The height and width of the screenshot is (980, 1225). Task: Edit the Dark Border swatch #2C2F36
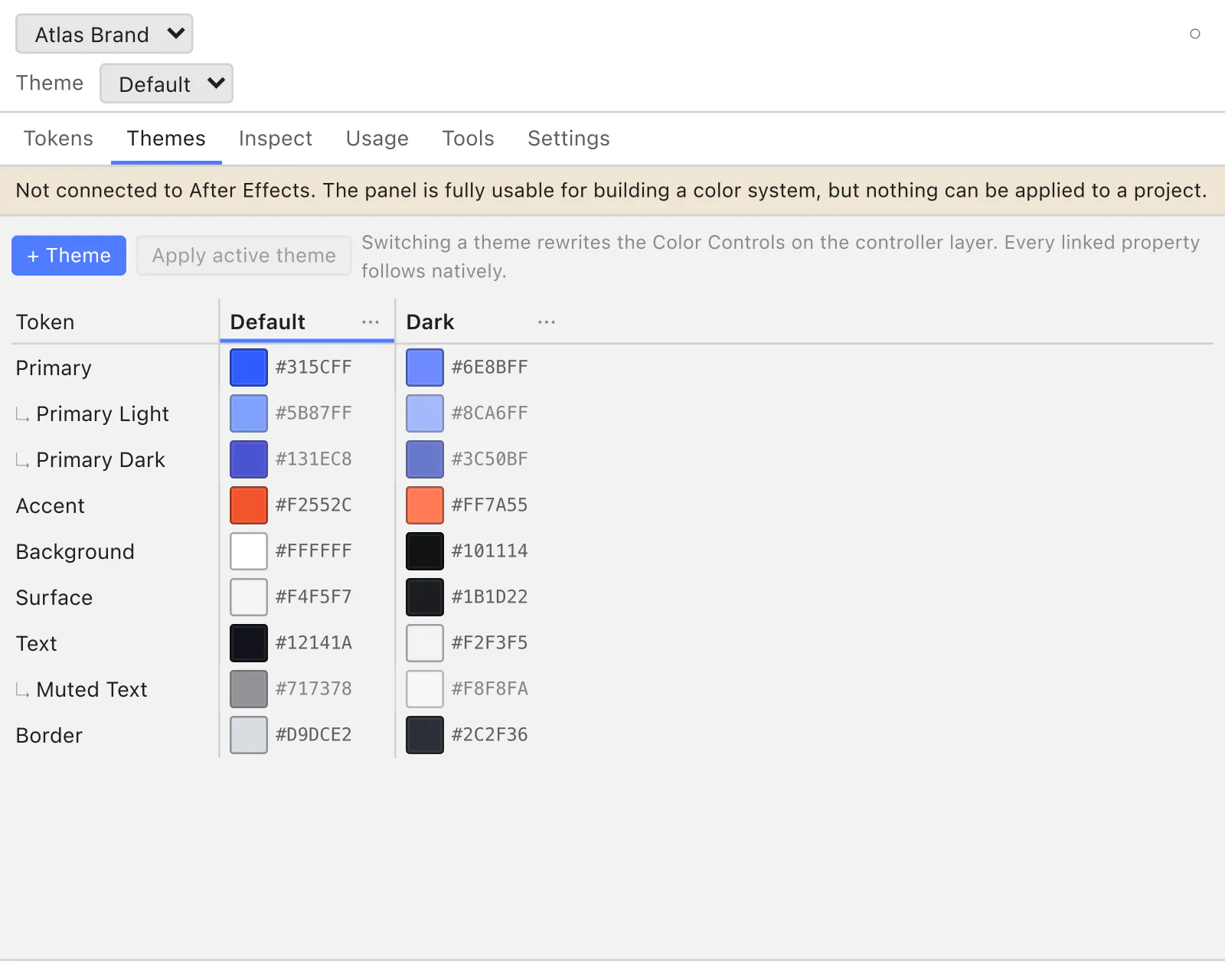[425, 735]
